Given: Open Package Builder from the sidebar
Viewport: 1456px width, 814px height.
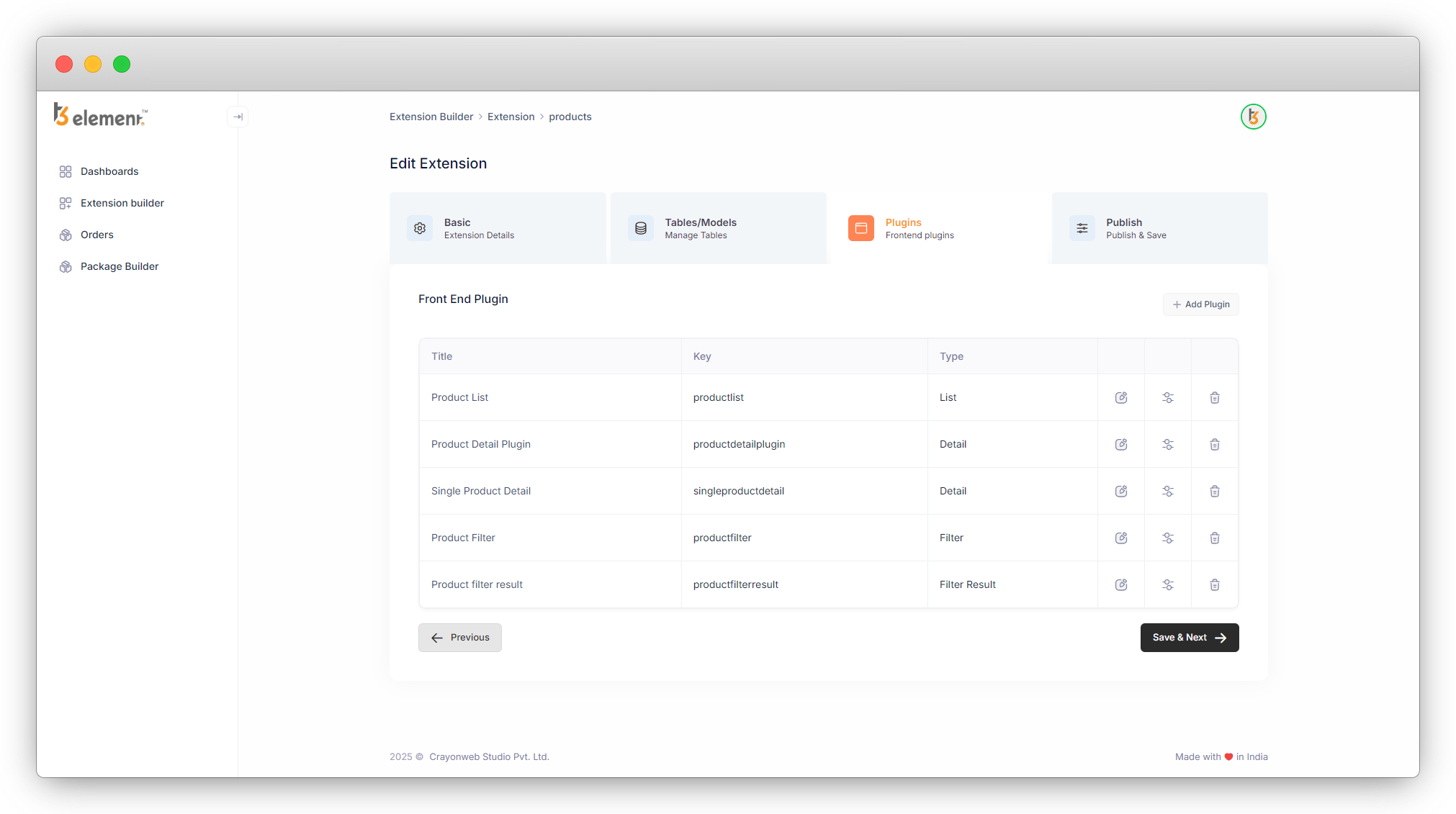Looking at the screenshot, I should 119,266.
